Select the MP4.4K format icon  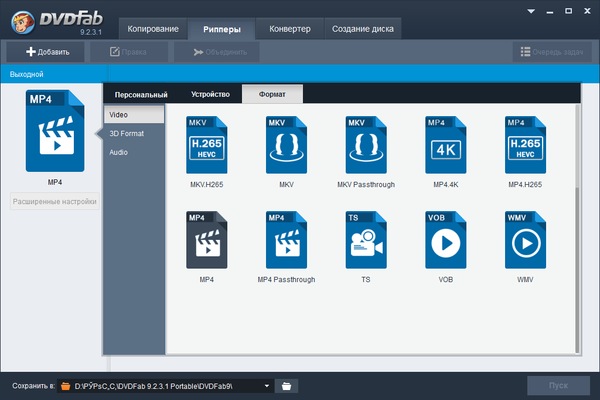coord(445,147)
